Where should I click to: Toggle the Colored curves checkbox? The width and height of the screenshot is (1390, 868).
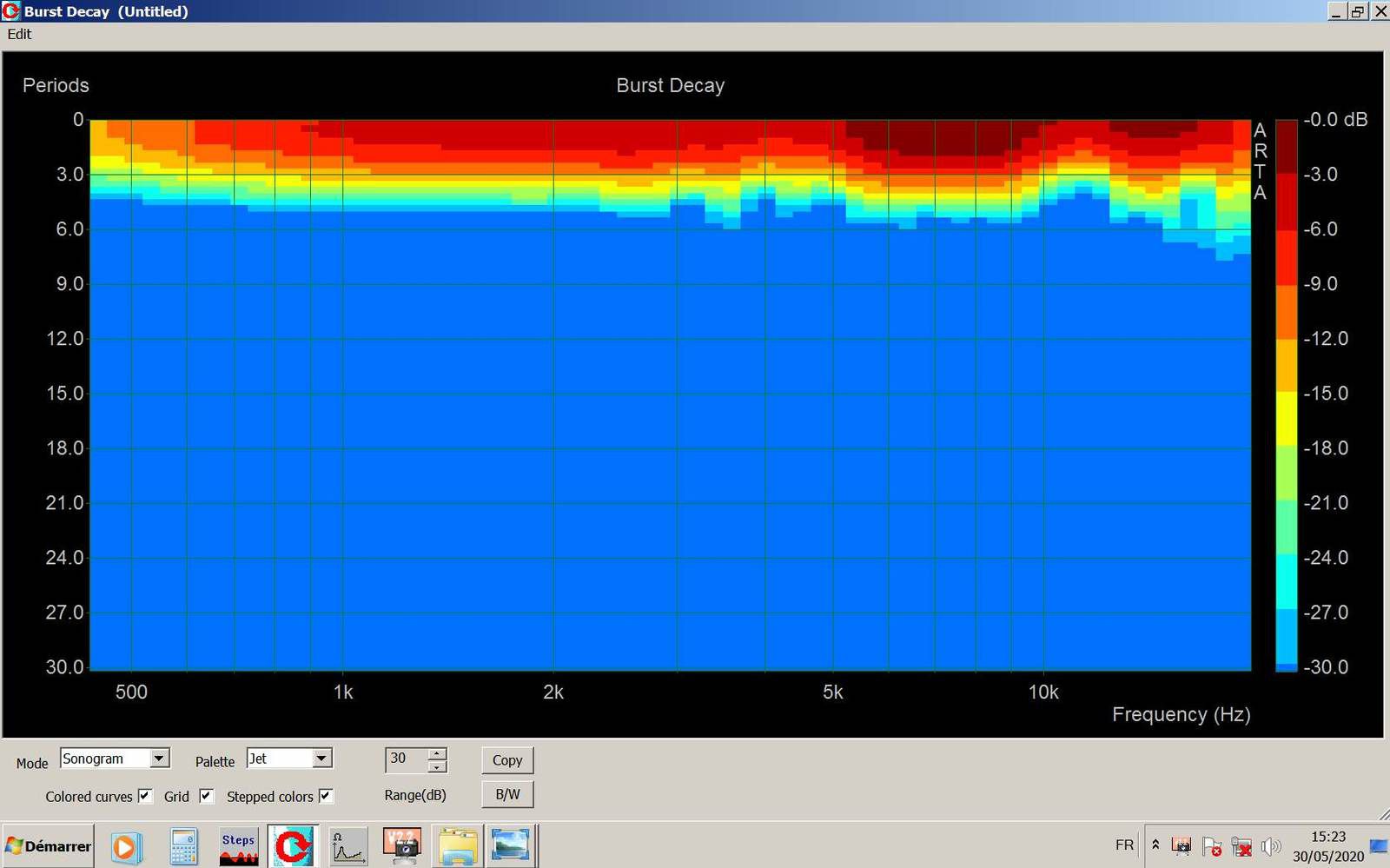145,796
